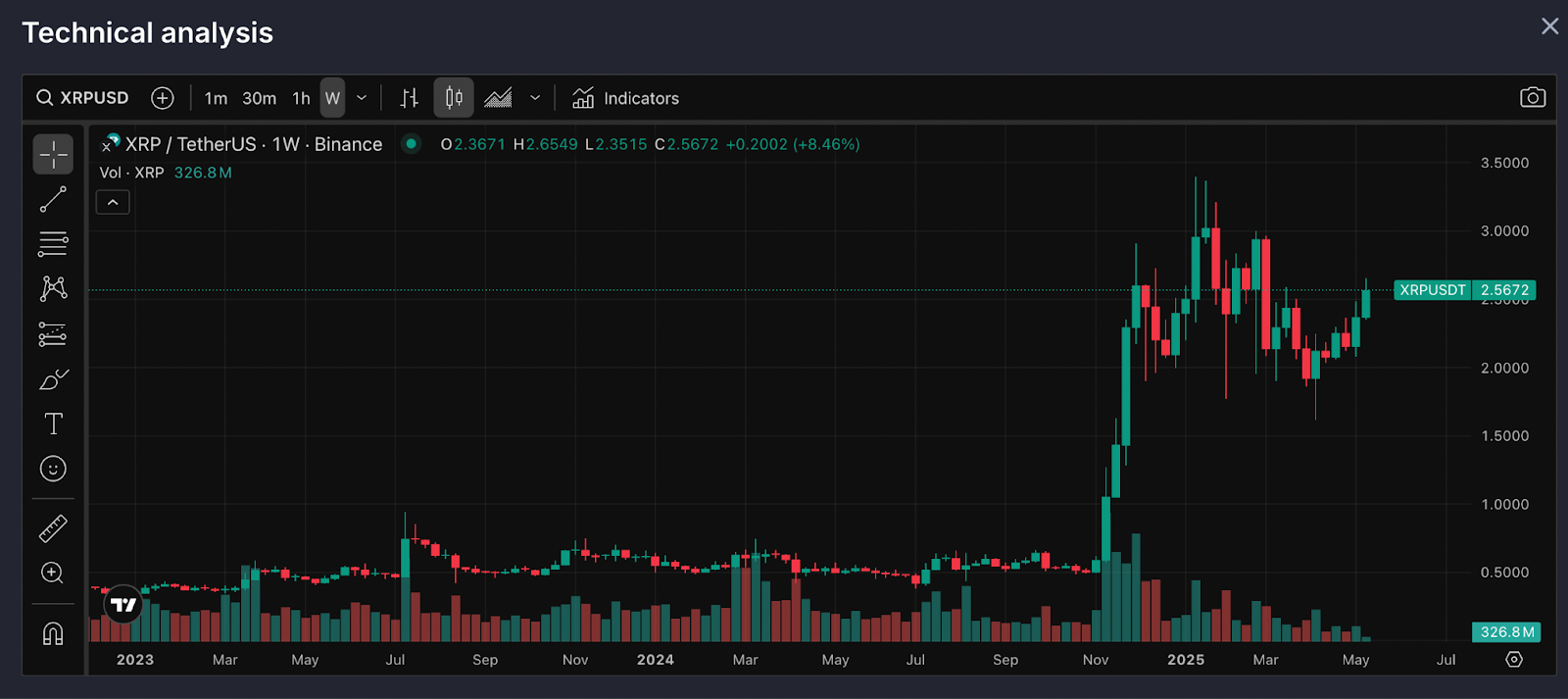Select the Text annotation tool
Screen dimensions: 1568x699
pos(53,424)
